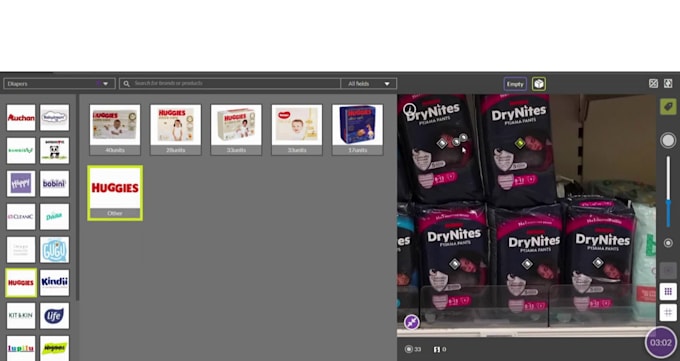
Task: Click the green tag tool icon
Action: (x=668, y=107)
